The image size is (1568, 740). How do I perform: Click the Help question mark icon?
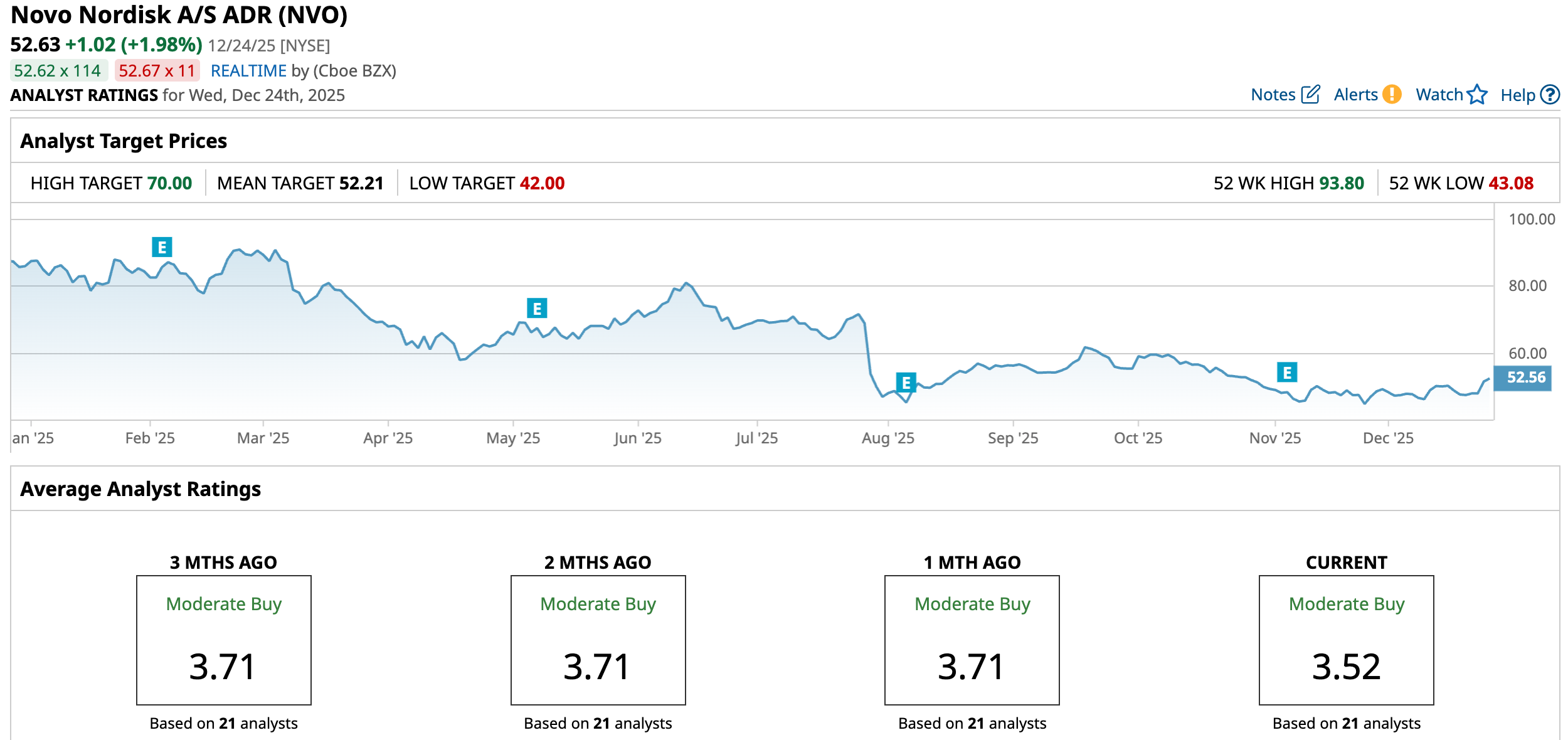(1550, 95)
